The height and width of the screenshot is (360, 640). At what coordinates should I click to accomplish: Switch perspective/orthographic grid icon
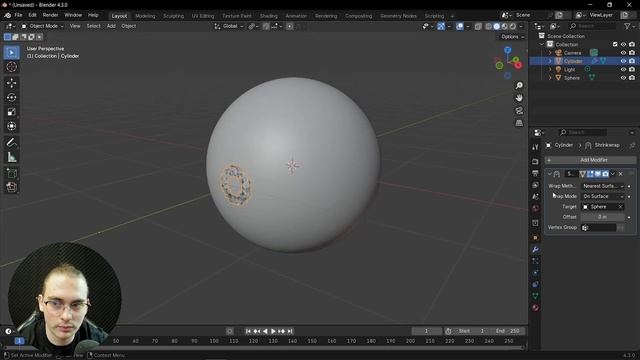[519, 123]
